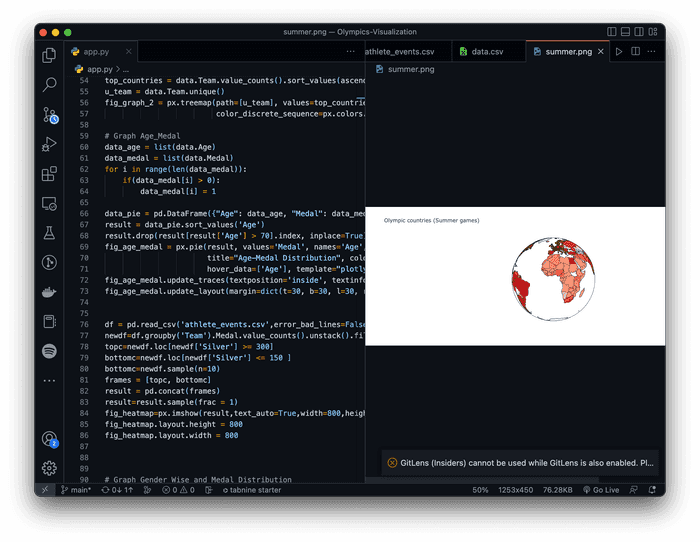Image resolution: width=700 pixels, height=542 pixels.
Task: Switch to the athlete_events.csv tab
Action: point(399,52)
